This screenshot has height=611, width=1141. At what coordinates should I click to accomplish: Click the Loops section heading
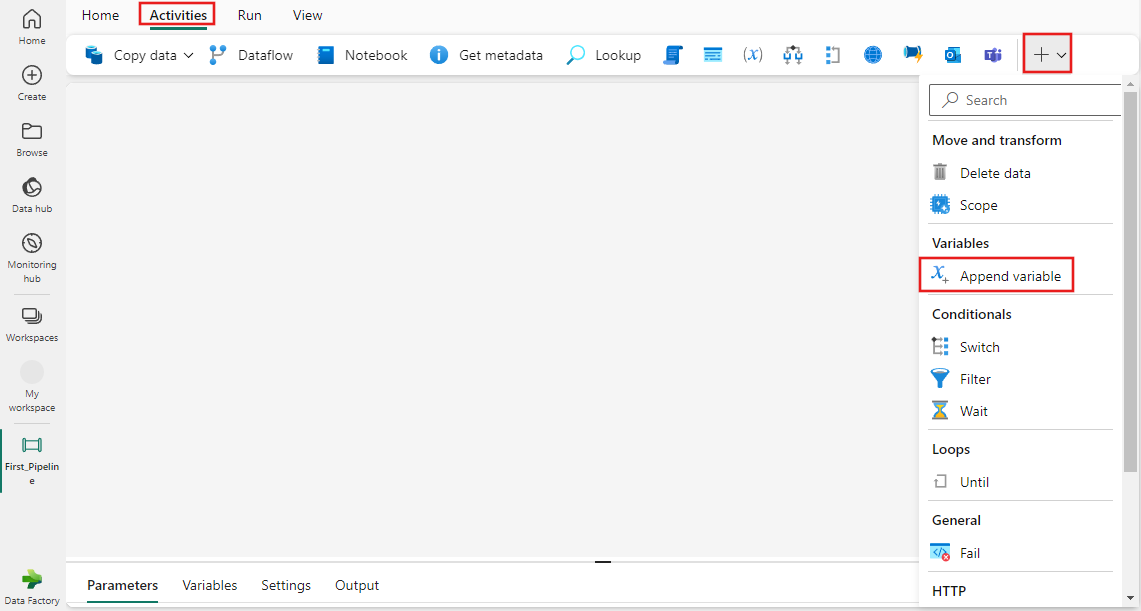click(951, 450)
